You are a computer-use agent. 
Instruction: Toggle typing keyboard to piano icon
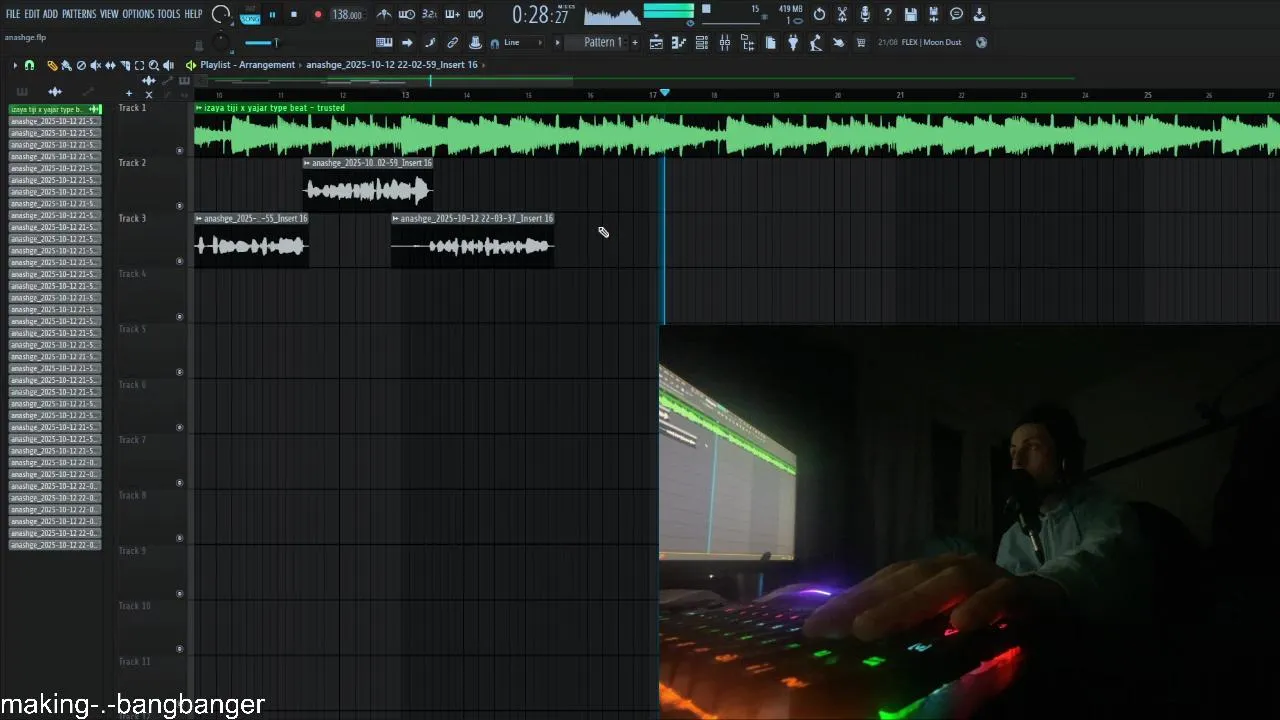click(x=384, y=42)
